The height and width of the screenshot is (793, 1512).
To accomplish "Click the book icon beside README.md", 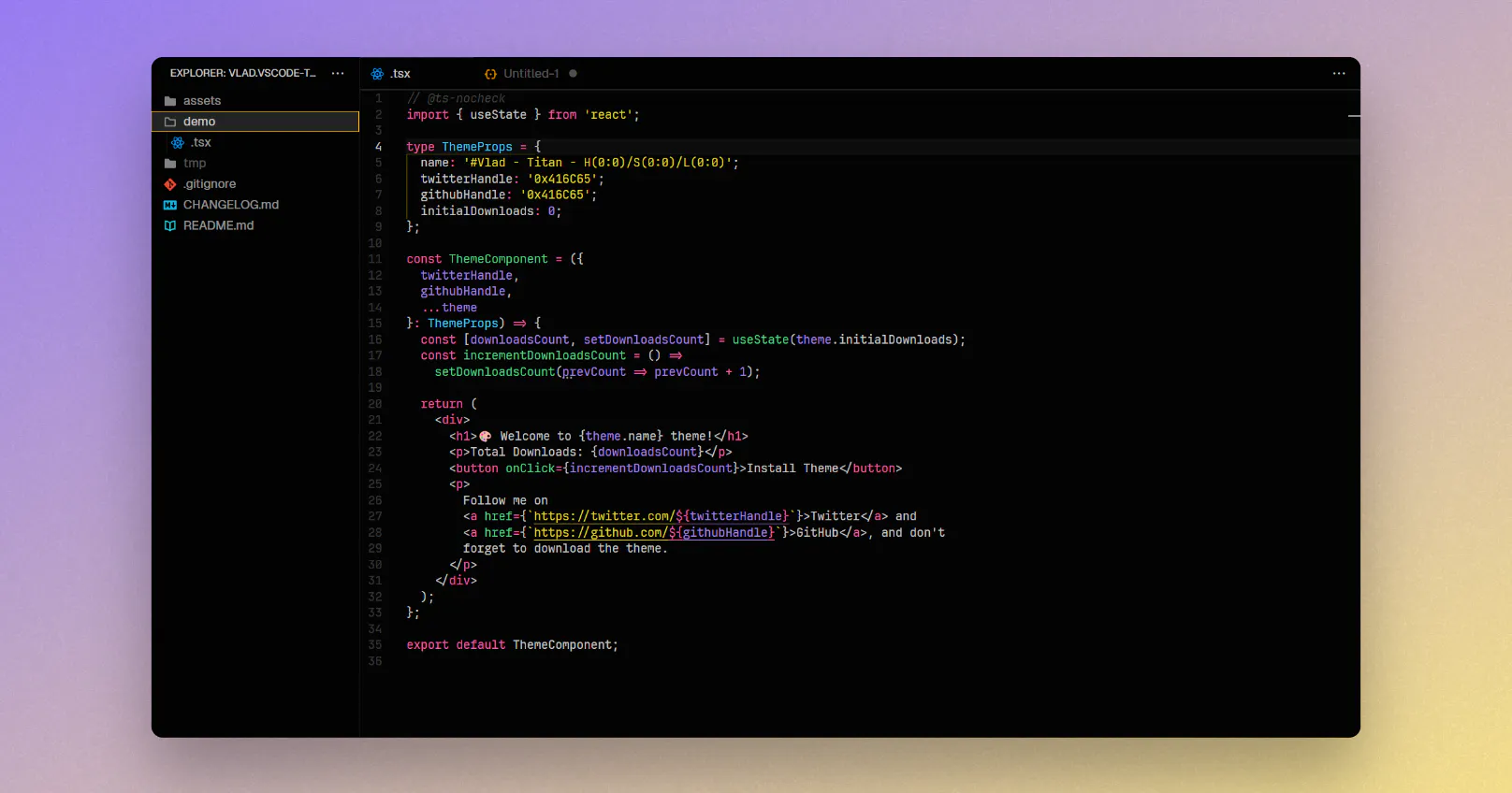I will tap(170, 225).
